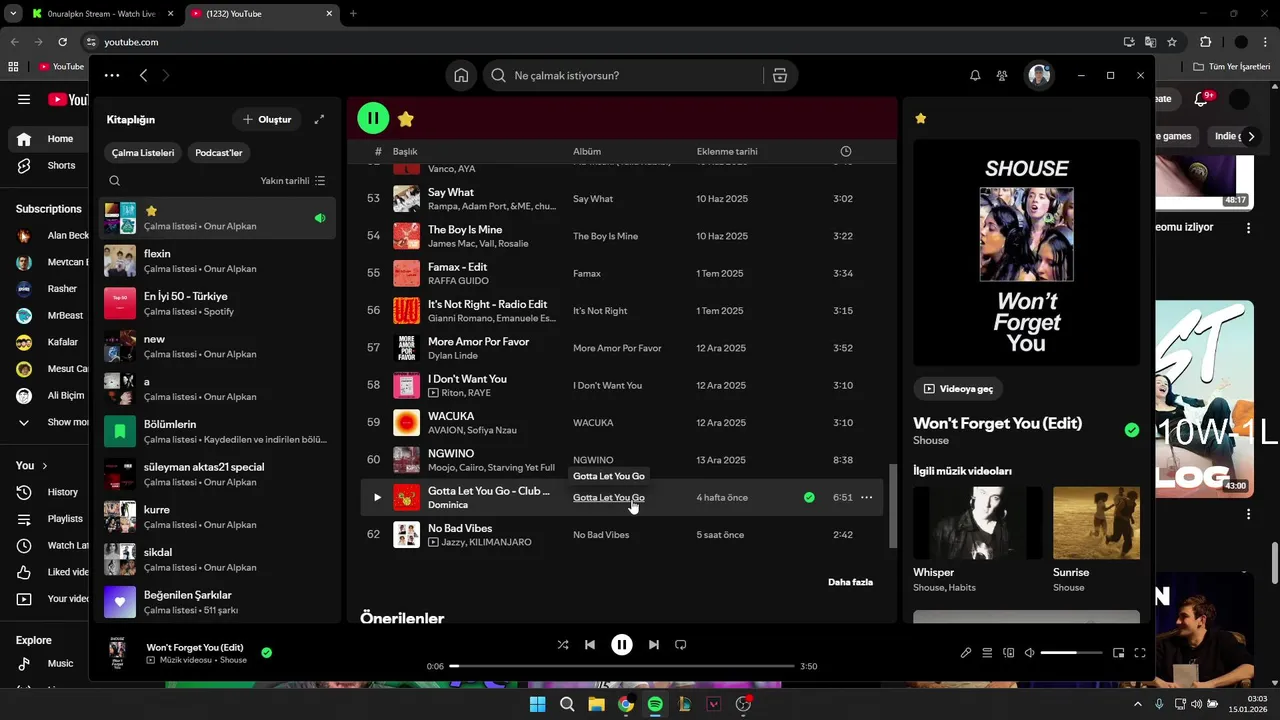Reload the Chrome page
The height and width of the screenshot is (720, 1280).
(62, 42)
